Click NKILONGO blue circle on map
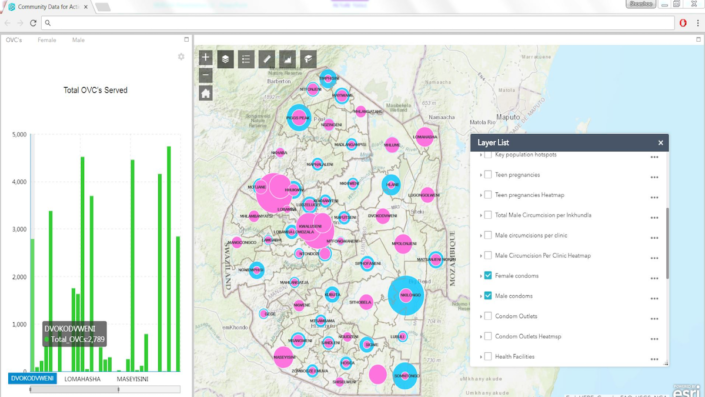Image resolution: width=705 pixels, height=397 pixels. coord(406,295)
